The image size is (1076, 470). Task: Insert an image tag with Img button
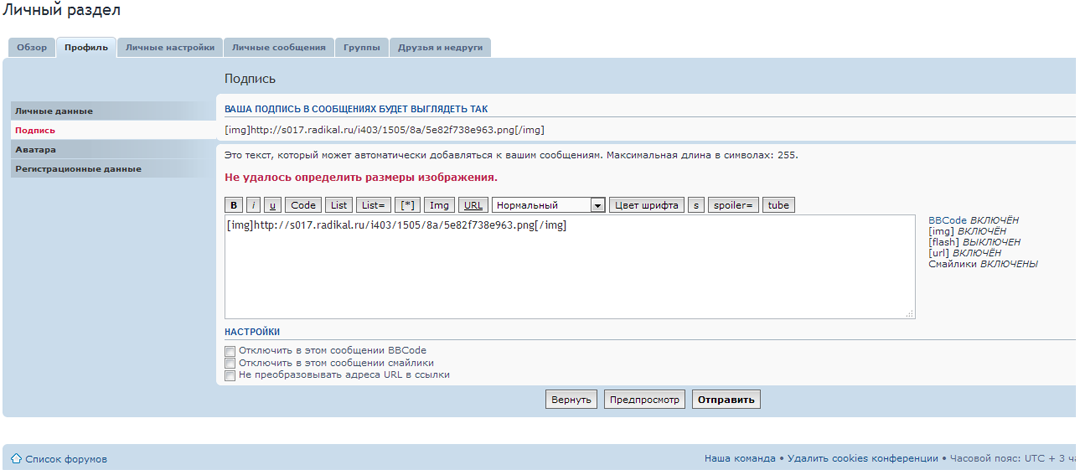click(439, 205)
